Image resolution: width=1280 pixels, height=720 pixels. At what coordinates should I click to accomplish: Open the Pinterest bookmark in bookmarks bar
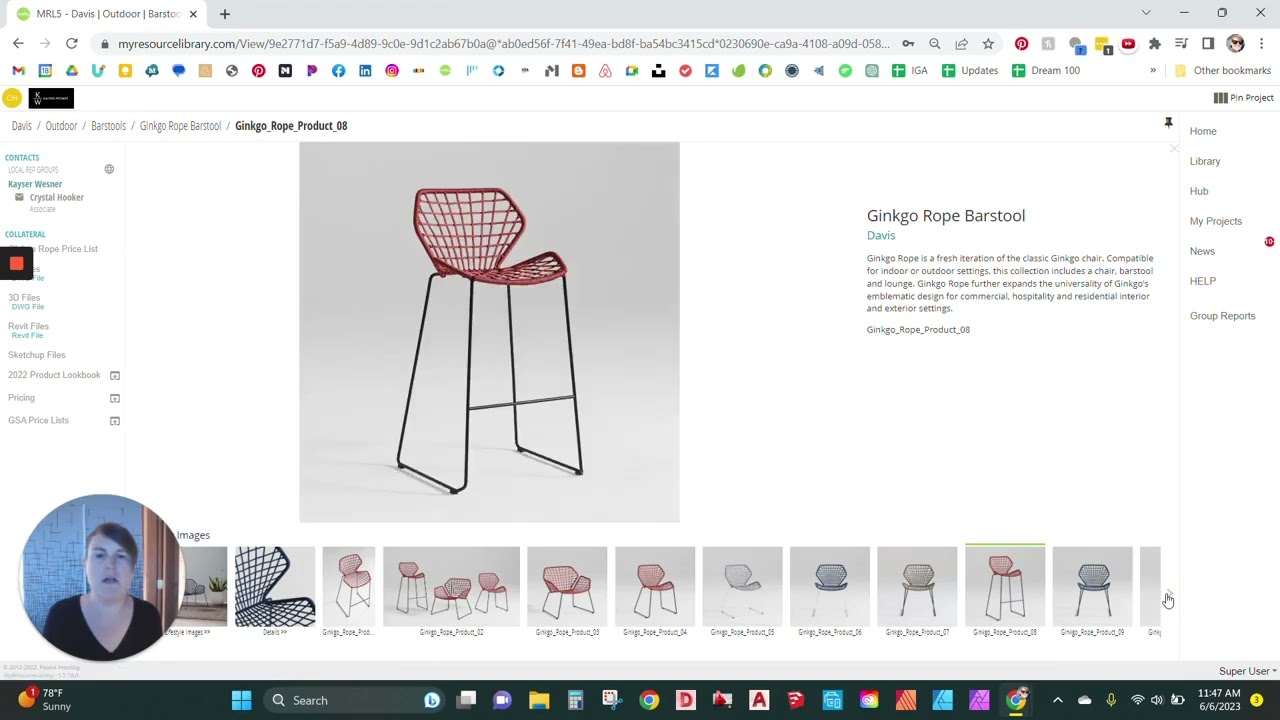pyautogui.click(x=258, y=71)
